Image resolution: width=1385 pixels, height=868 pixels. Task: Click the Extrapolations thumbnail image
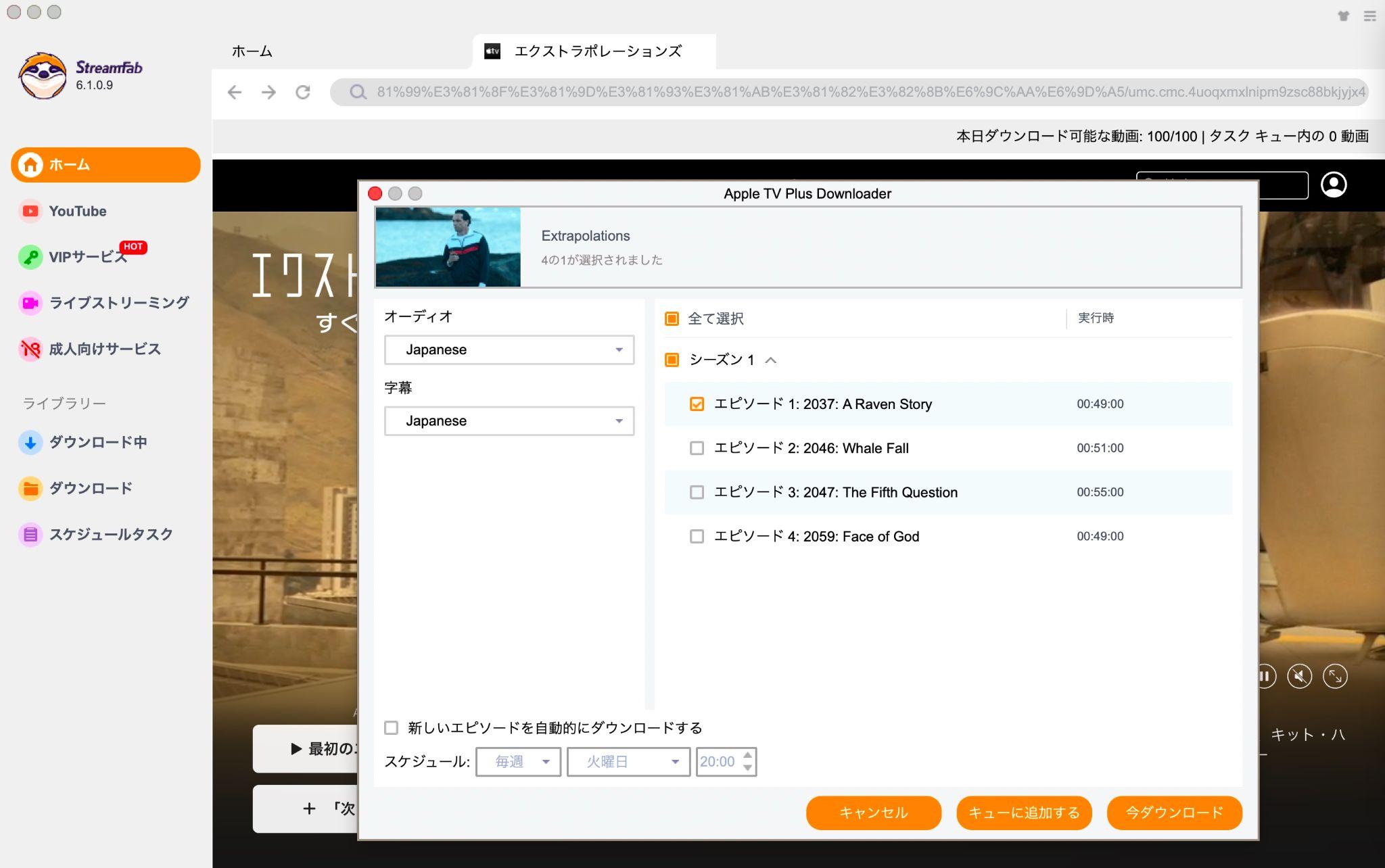coord(448,247)
